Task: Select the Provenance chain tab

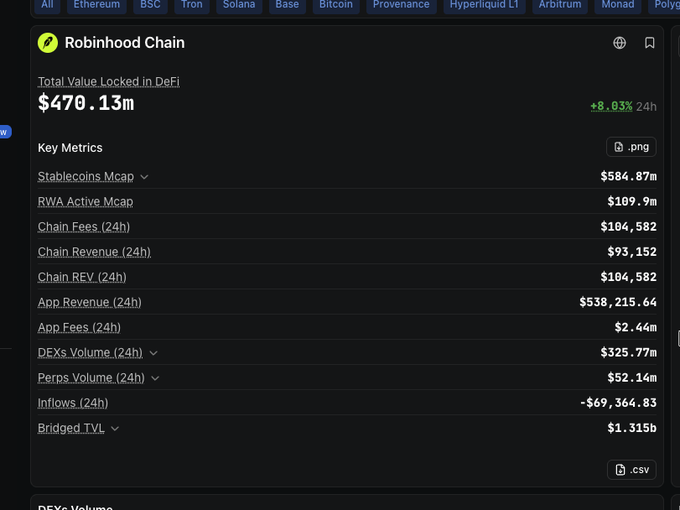Action: coord(401,5)
